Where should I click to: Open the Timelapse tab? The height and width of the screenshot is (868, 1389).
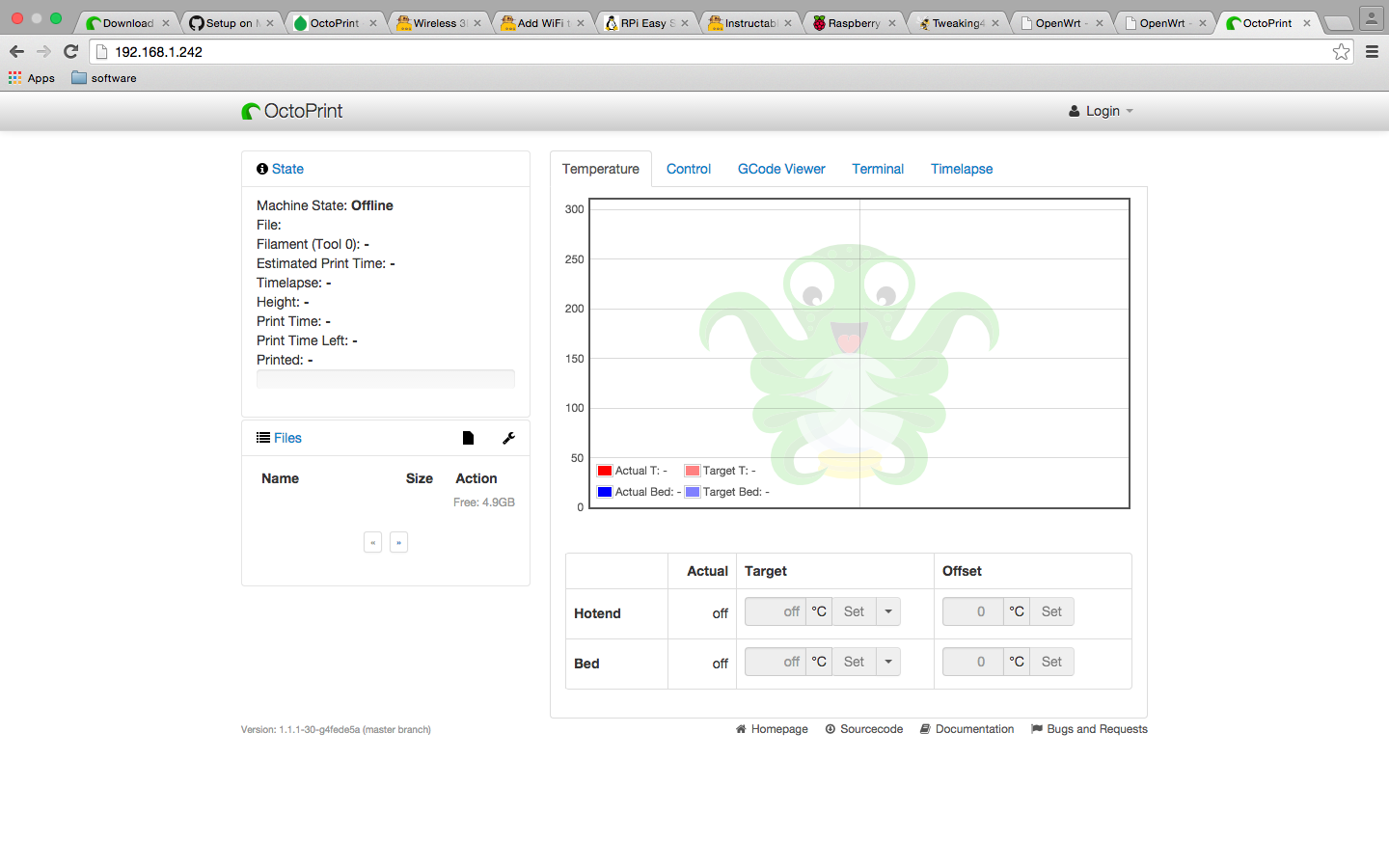(x=962, y=169)
